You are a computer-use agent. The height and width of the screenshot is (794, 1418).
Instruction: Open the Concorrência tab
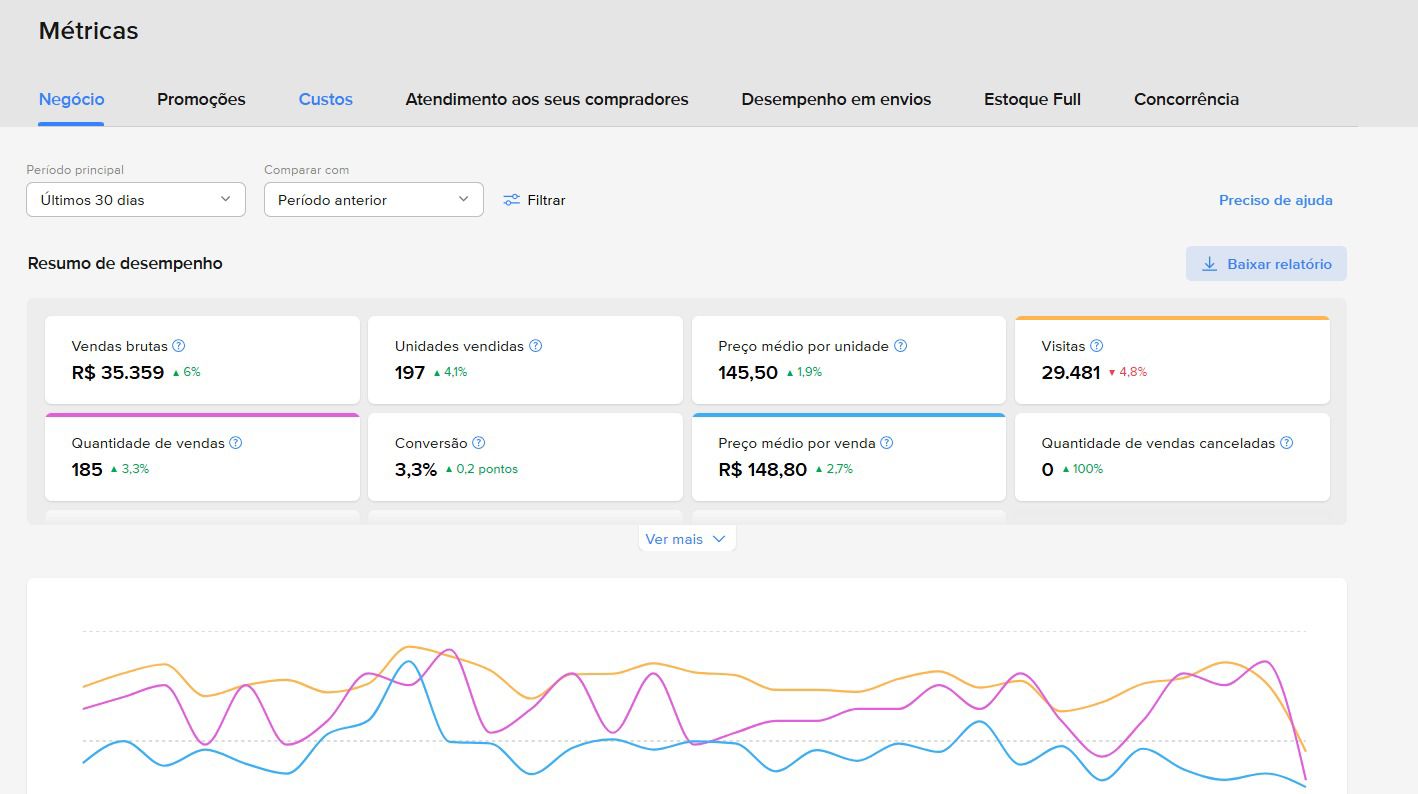click(1186, 99)
